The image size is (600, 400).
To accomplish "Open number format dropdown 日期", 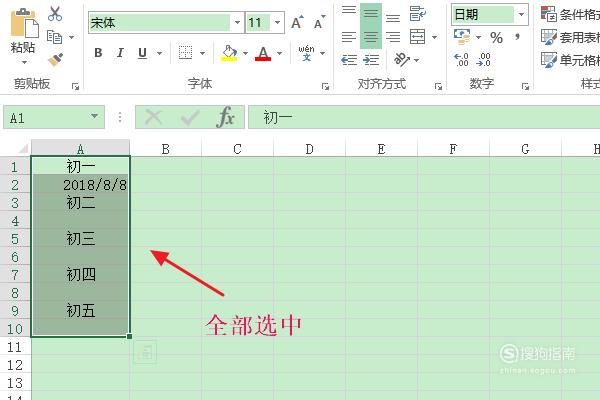I will 521,15.
